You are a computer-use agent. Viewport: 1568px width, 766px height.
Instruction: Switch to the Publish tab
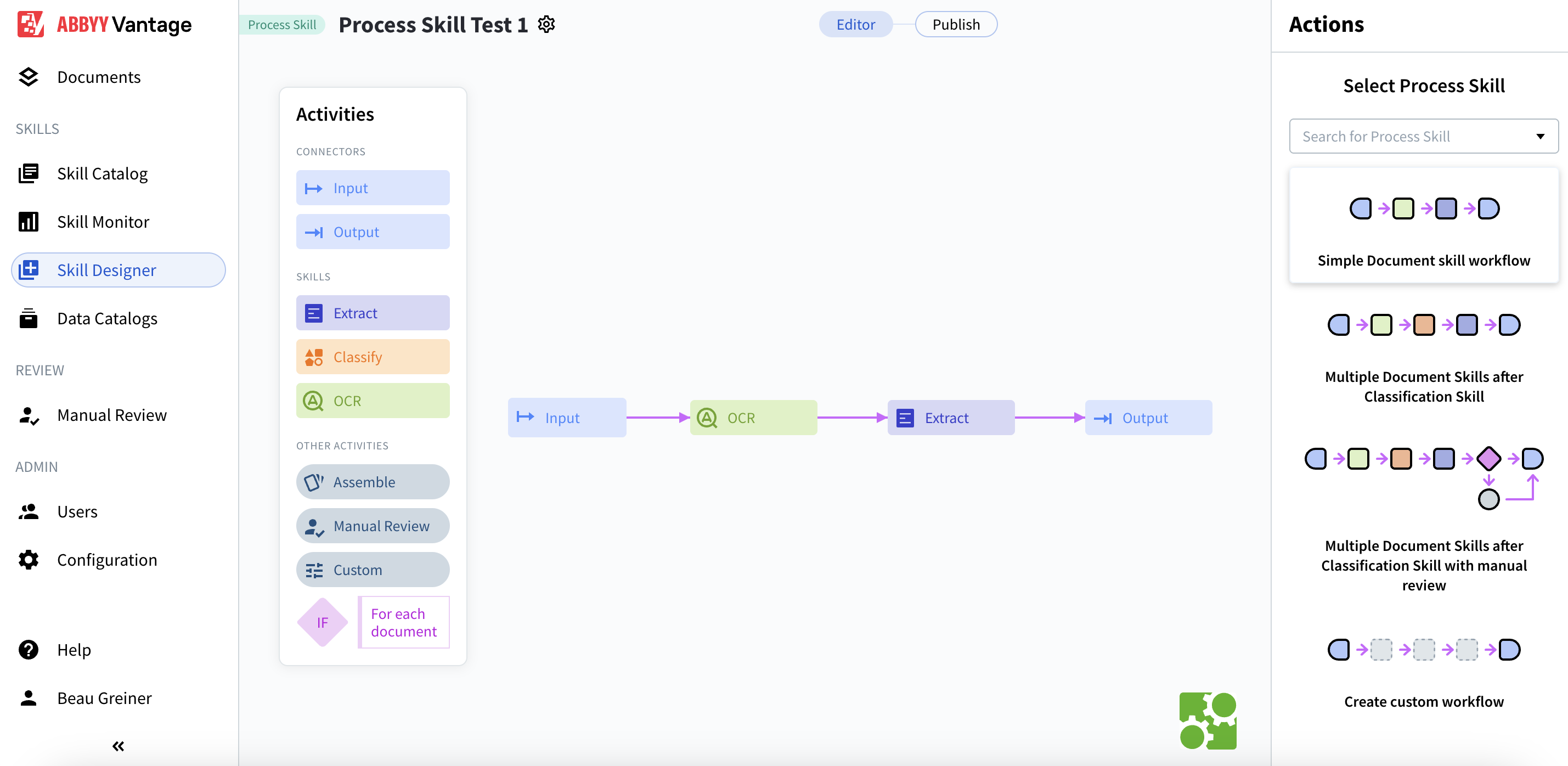[x=956, y=24]
